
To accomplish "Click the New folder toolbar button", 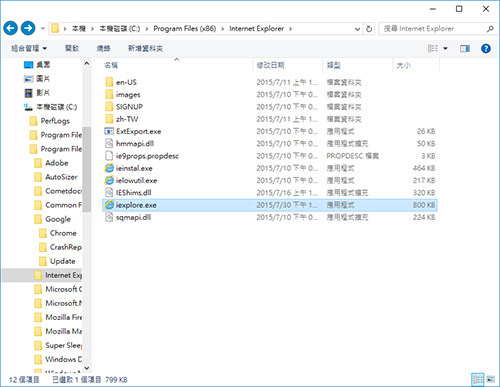I will click(x=146, y=49).
